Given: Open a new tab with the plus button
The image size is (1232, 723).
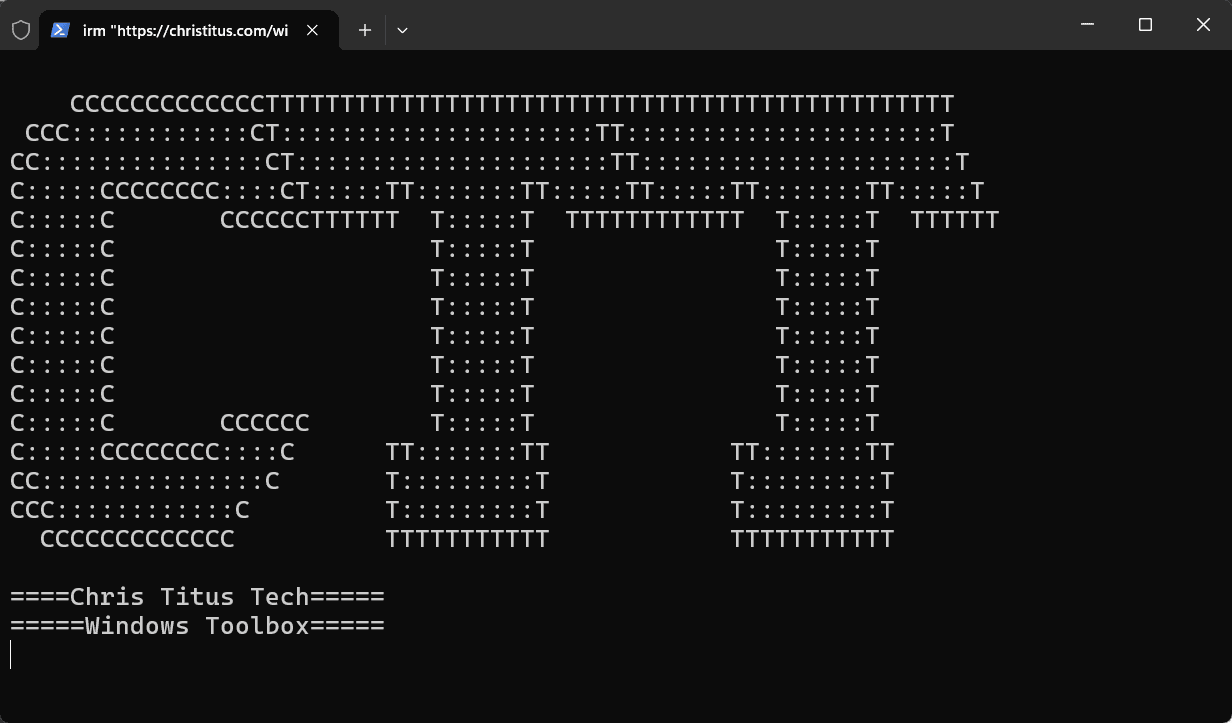Looking at the screenshot, I should tap(365, 30).
